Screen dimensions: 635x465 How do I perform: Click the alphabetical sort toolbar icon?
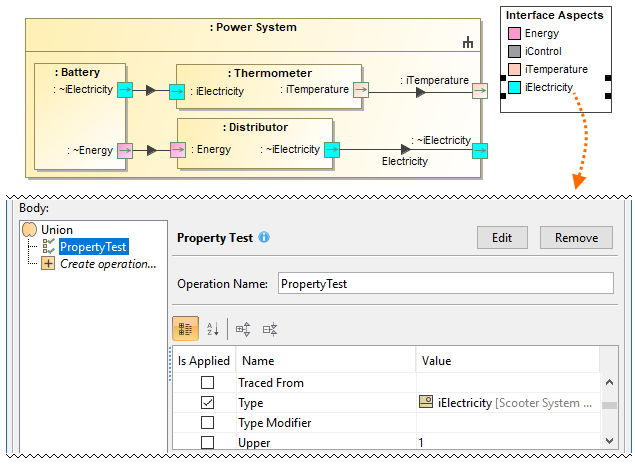click(x=212, y=328)
